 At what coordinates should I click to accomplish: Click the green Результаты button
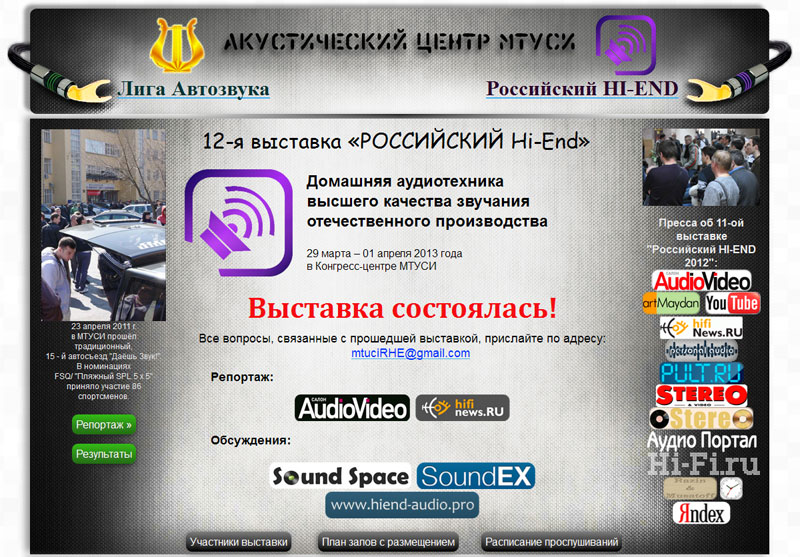(104, 453)
